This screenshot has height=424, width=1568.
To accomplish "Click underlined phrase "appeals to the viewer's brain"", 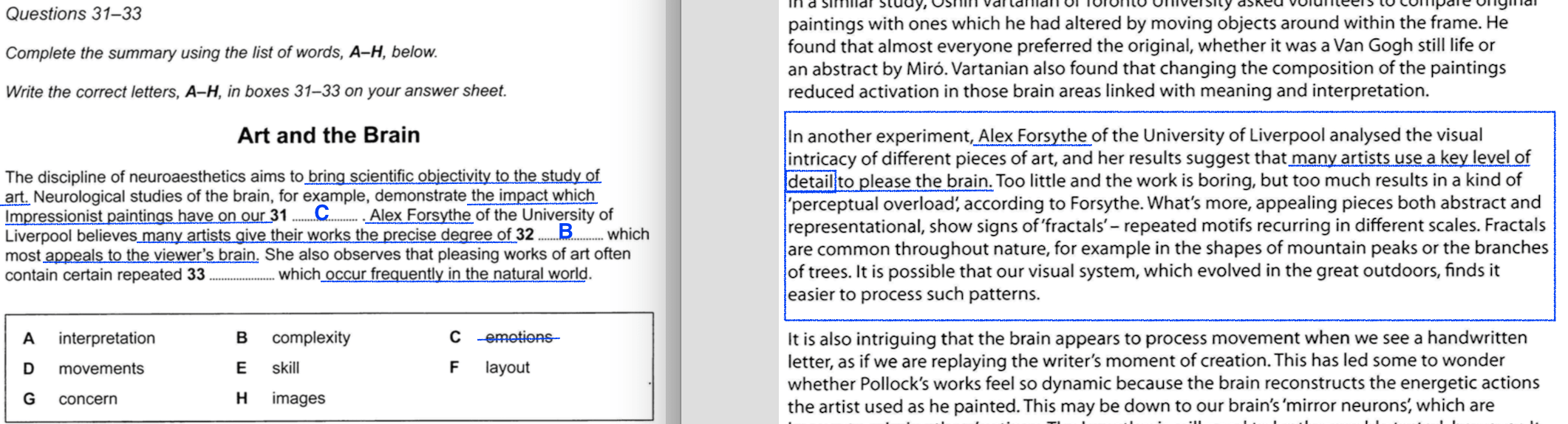I will (151, 255).
